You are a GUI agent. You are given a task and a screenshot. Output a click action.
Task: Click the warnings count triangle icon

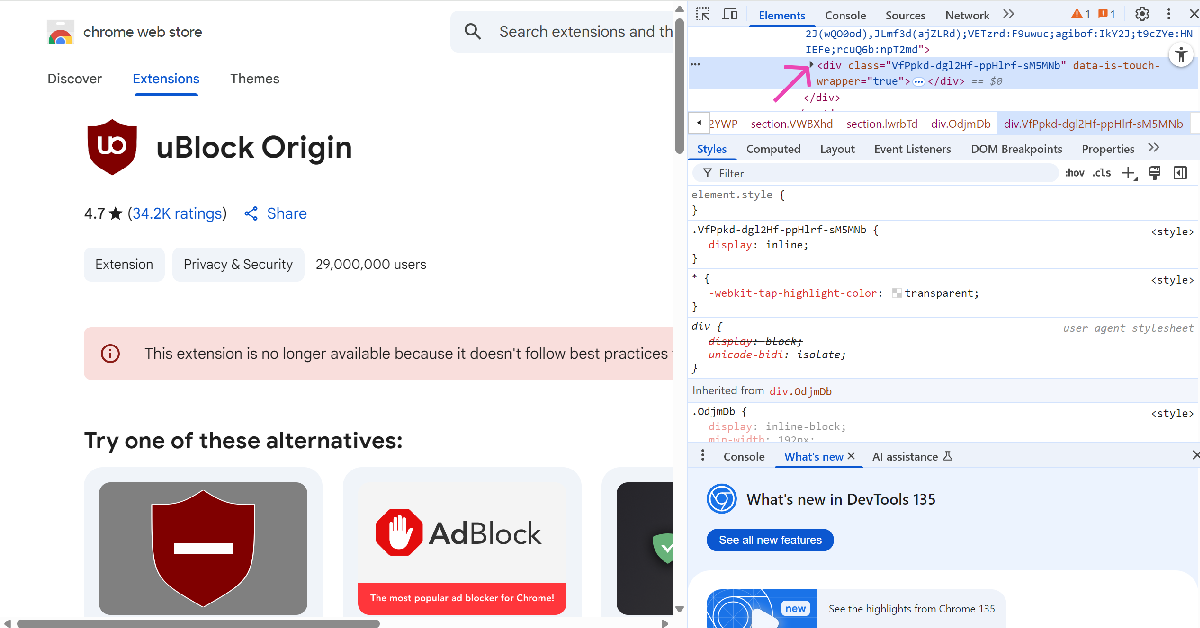tap(1078, 14)
